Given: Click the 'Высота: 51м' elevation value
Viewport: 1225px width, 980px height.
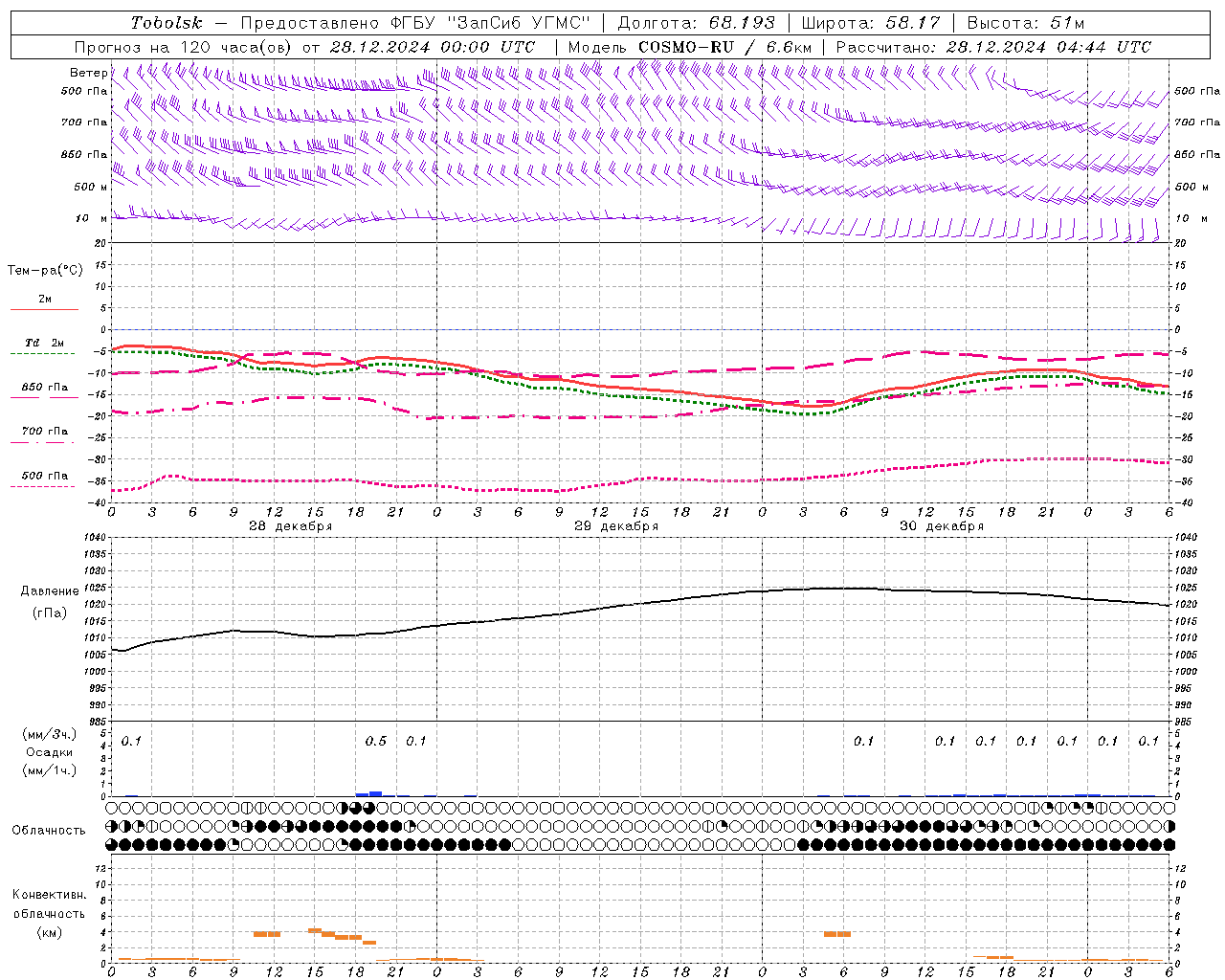Looking at the screenshot, I should 1025,23.
